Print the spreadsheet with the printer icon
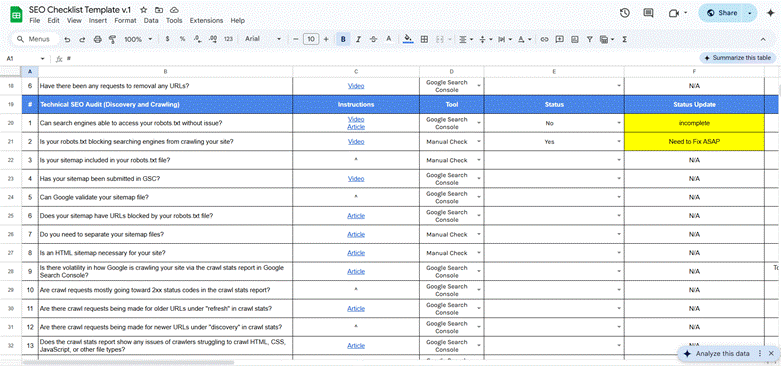 click(98, 39)
